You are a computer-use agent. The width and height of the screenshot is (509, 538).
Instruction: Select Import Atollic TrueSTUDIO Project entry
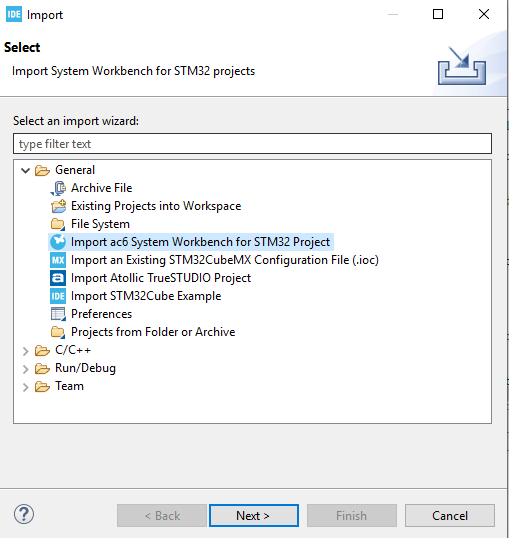161,278
